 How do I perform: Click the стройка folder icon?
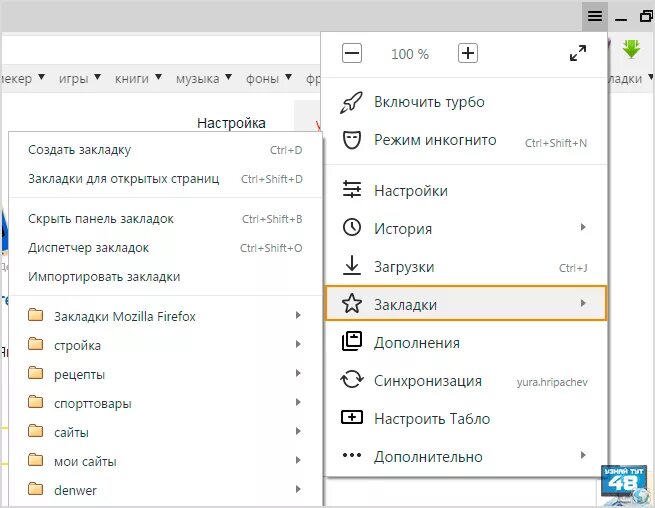36,344
